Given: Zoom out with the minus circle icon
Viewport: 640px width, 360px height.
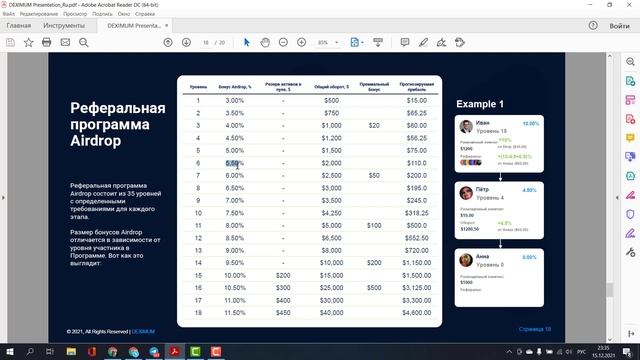Looking at the screenshot, I should (x=283, y=42).
